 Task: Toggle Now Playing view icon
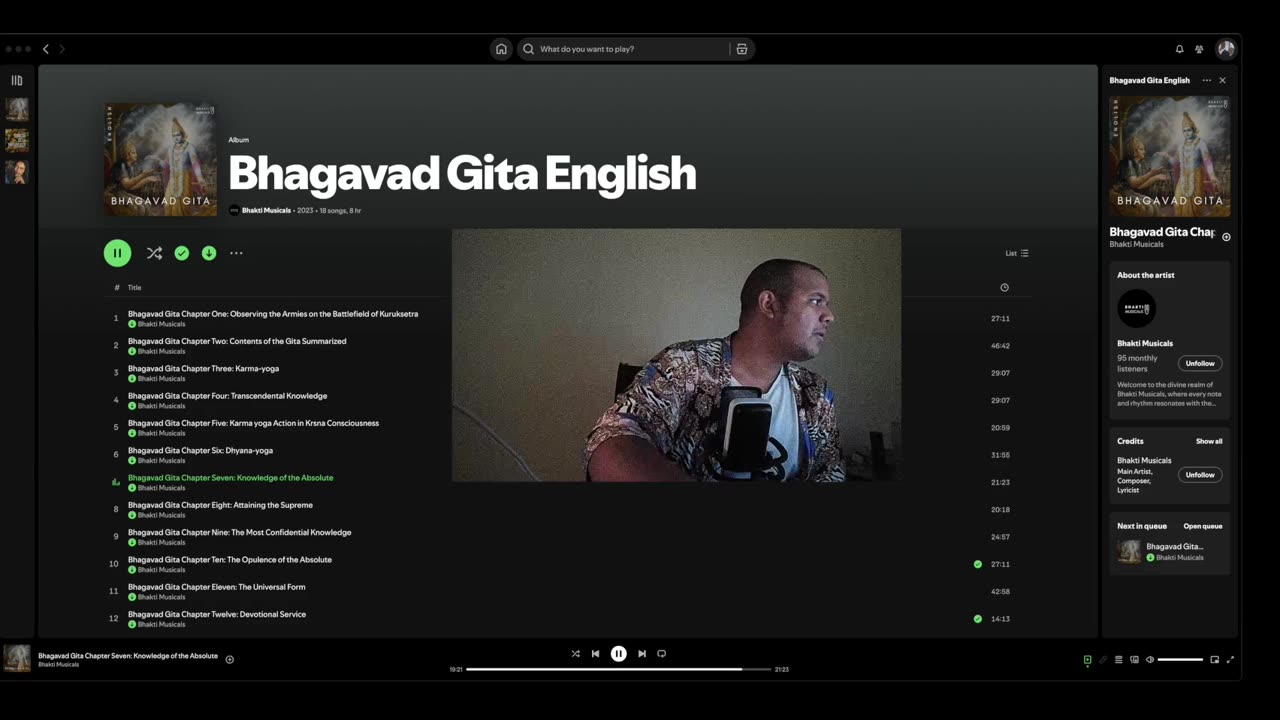pos(1087,660)
